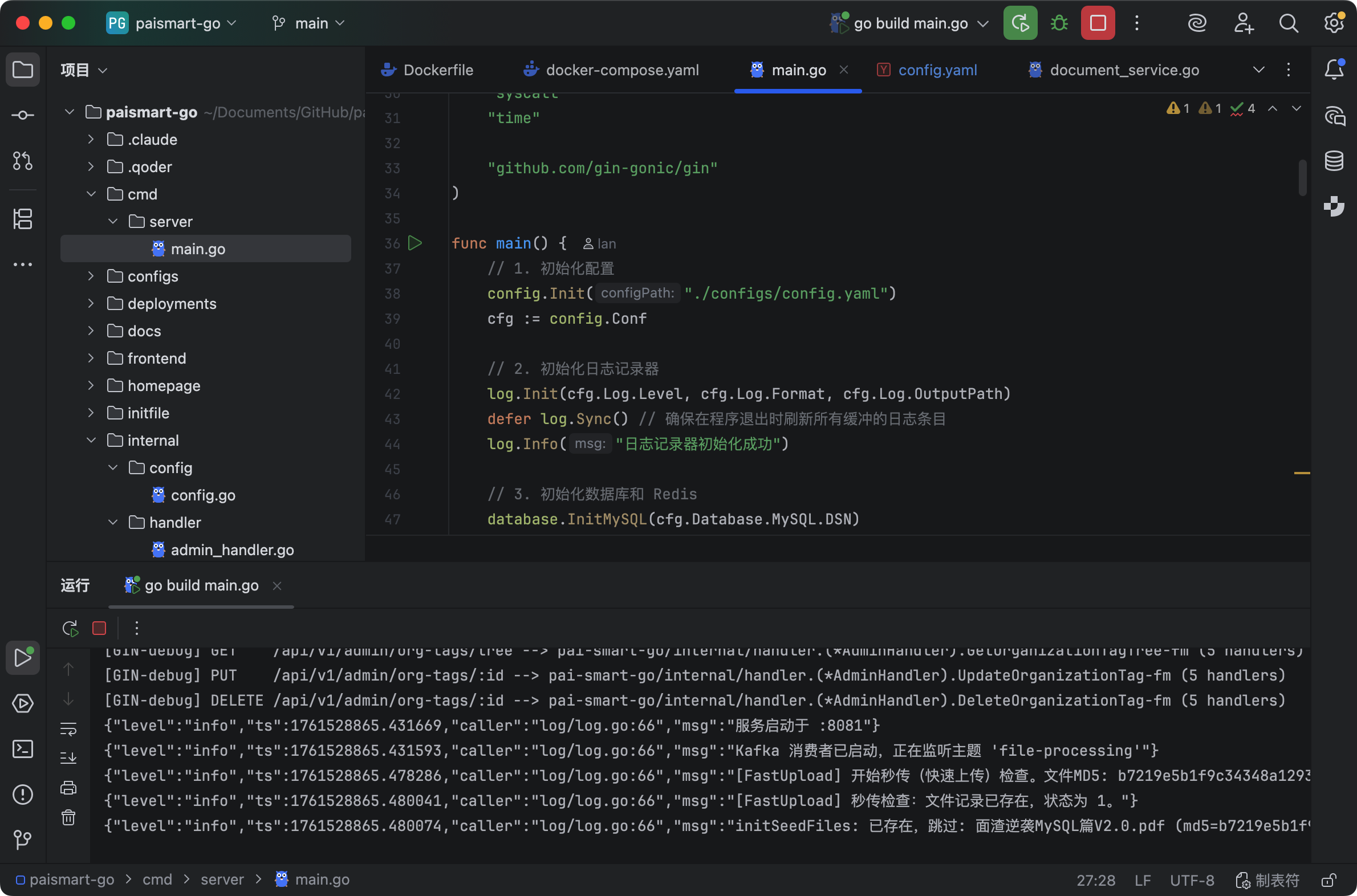
Task: Expand the frontend folder
Action: (91, 359)
